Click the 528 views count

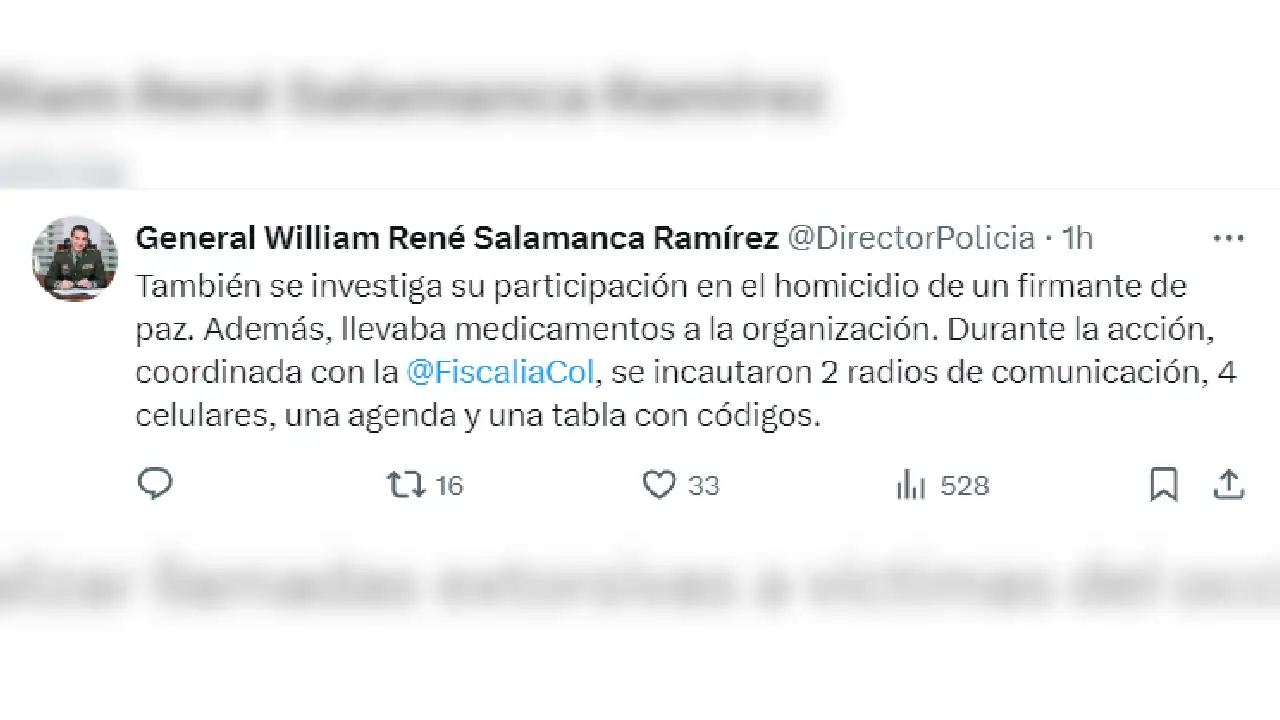click(965, 486)
